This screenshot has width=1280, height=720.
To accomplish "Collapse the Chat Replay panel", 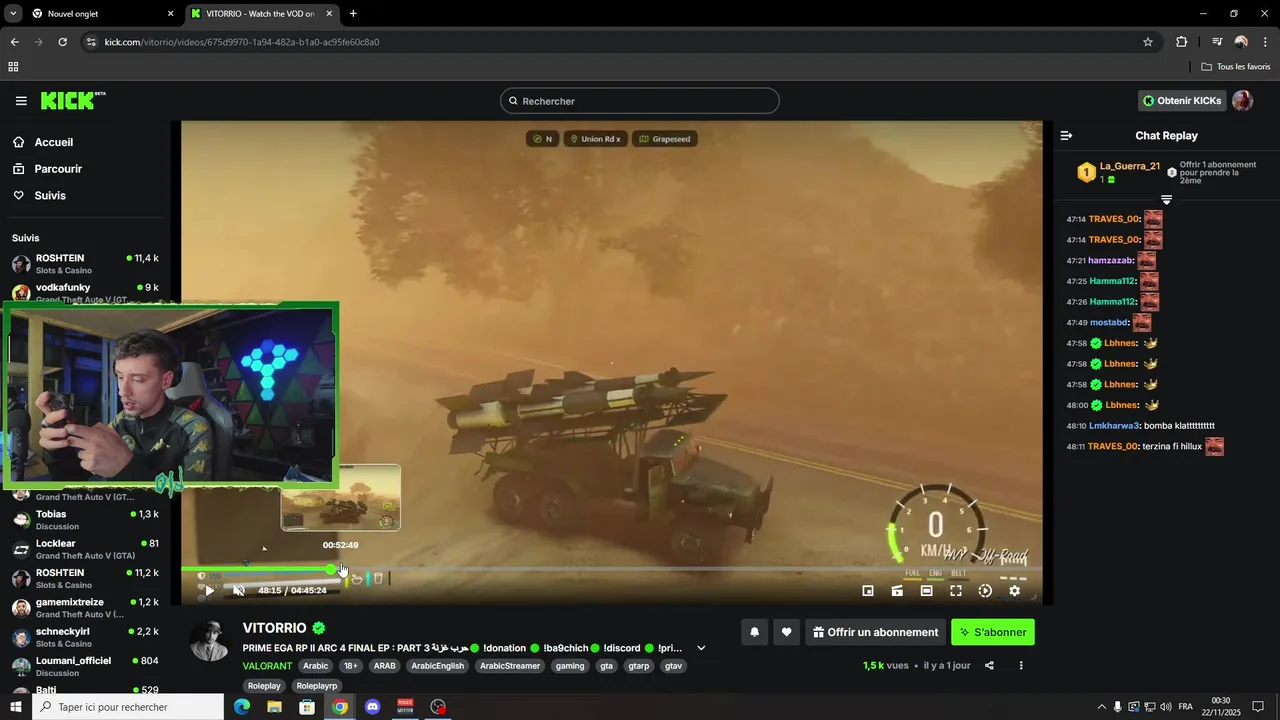I will coord(1066,135).
